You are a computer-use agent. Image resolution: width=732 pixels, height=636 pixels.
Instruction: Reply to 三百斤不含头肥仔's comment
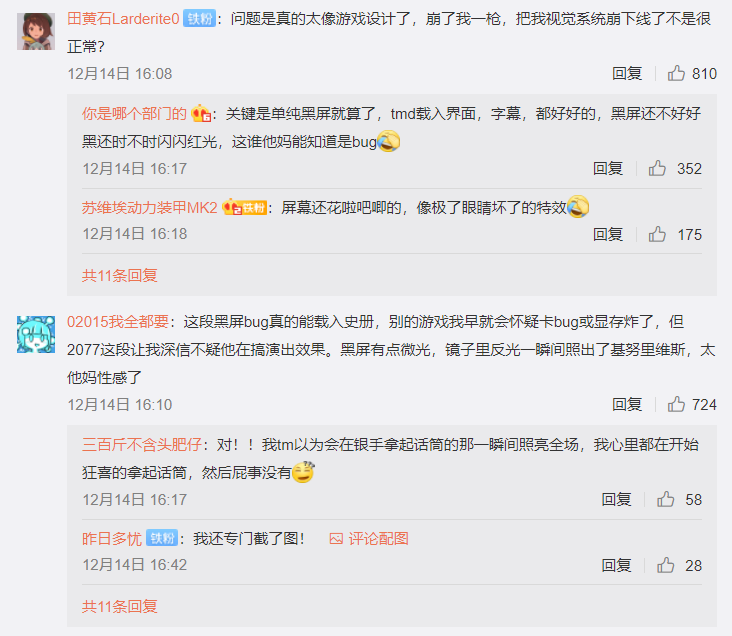(x=616, y=499)
